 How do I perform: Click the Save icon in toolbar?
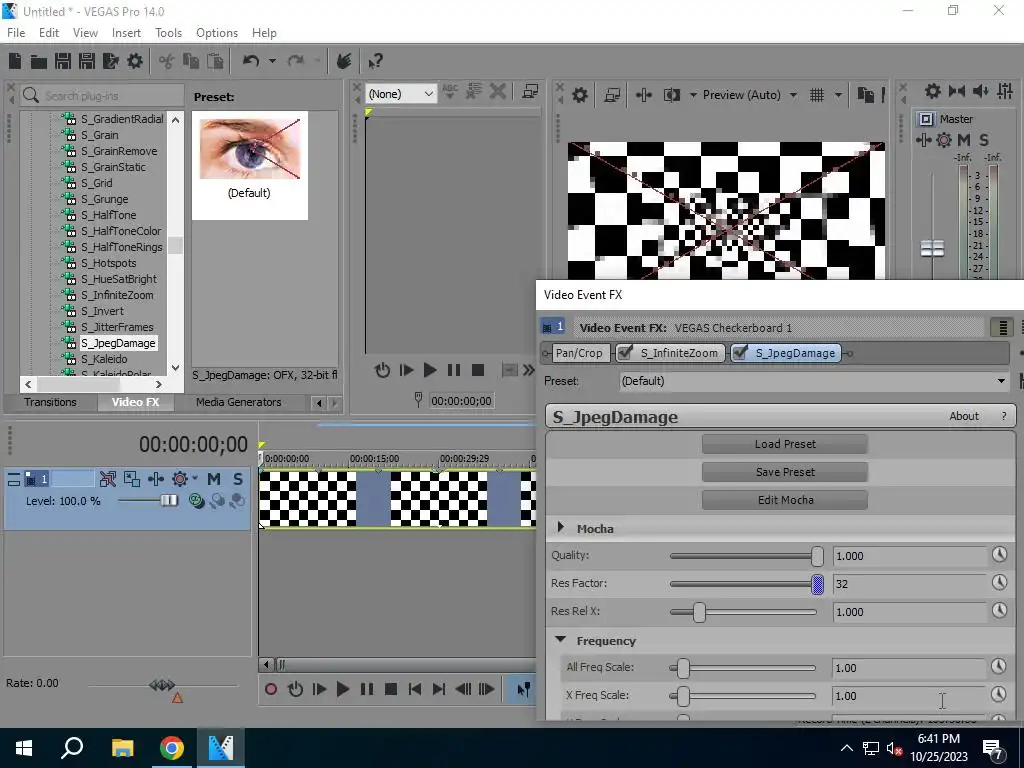click(63, 61)
